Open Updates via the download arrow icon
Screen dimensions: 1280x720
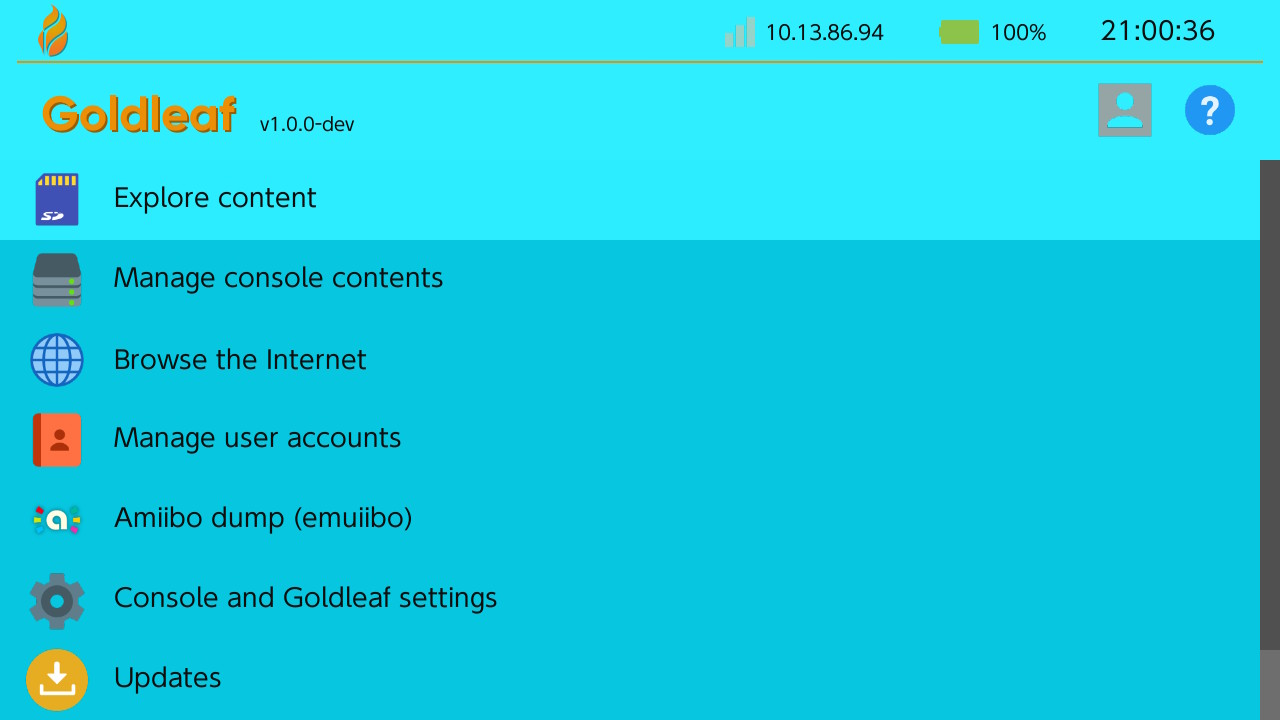pos(57,679)
